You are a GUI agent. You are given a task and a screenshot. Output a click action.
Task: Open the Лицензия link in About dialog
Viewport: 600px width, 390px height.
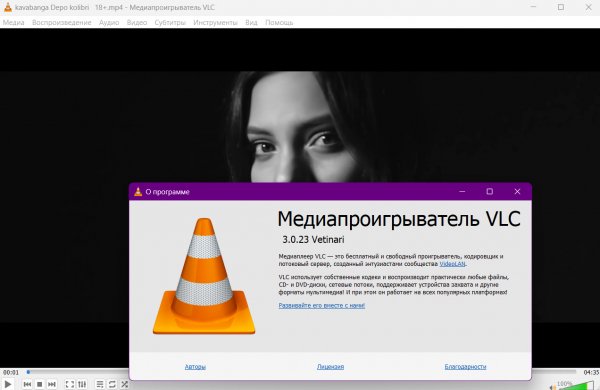[x=330, y=367]
